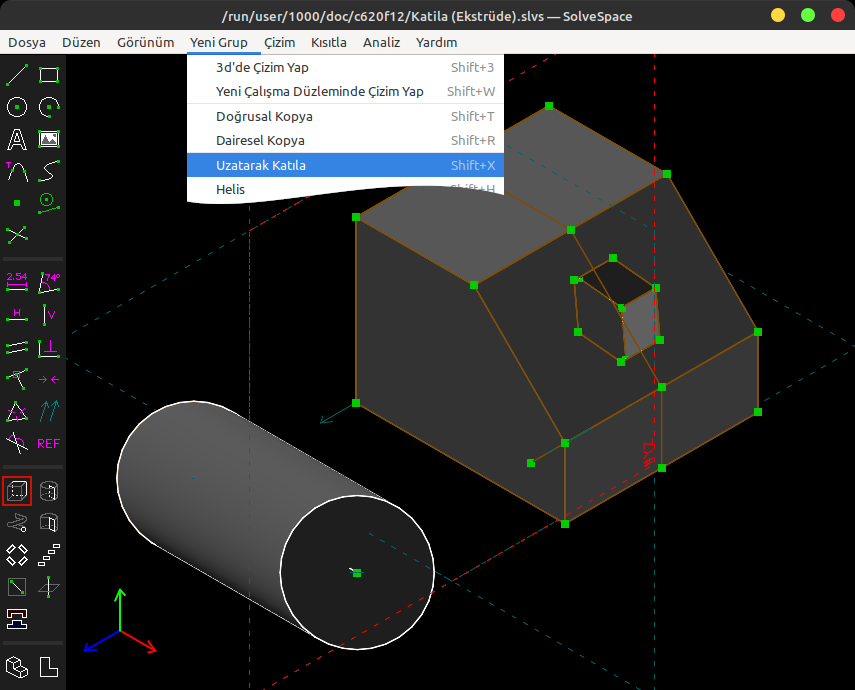The image size is (855, 690).
Task: Click the helix group toolbar icon
Action: pyautogui.click(x=17, y=523)
